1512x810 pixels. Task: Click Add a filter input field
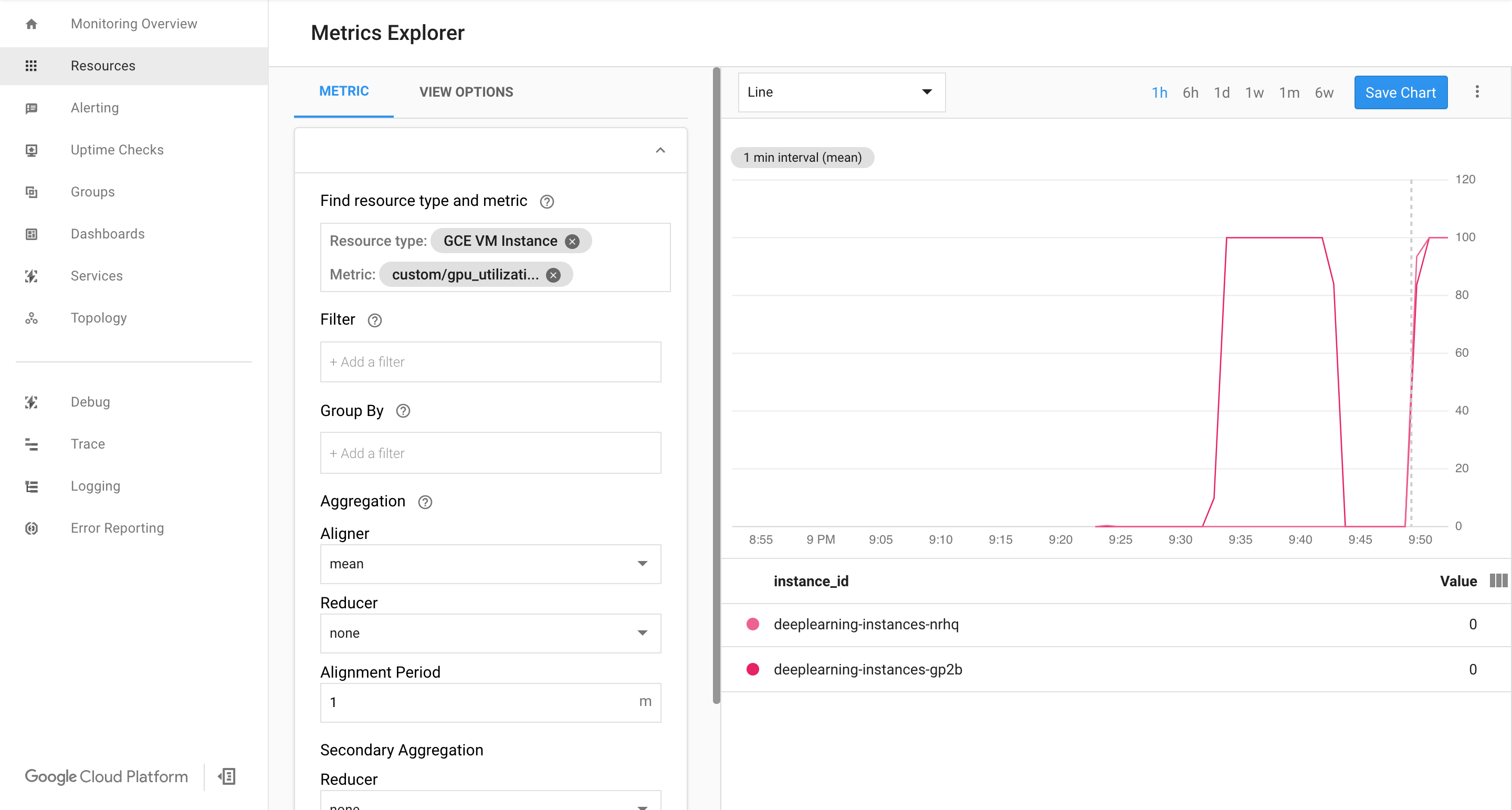[x=490, y=362]
